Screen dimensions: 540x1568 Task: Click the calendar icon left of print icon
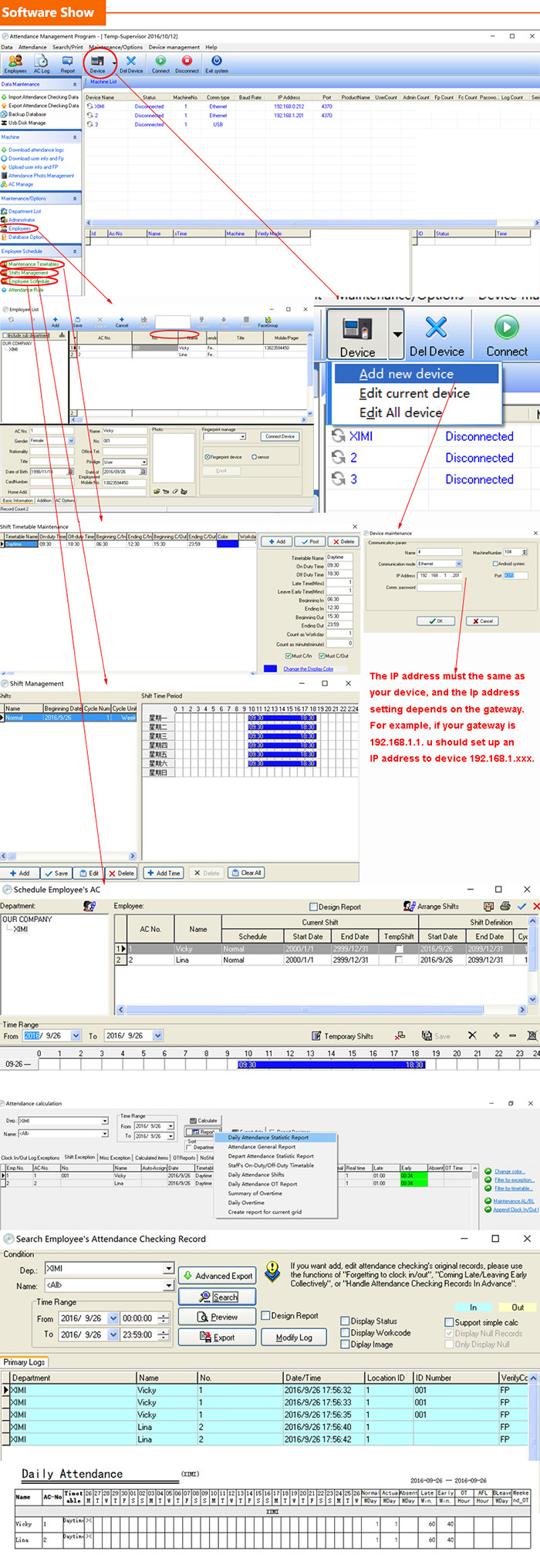(x=488, y=906)
